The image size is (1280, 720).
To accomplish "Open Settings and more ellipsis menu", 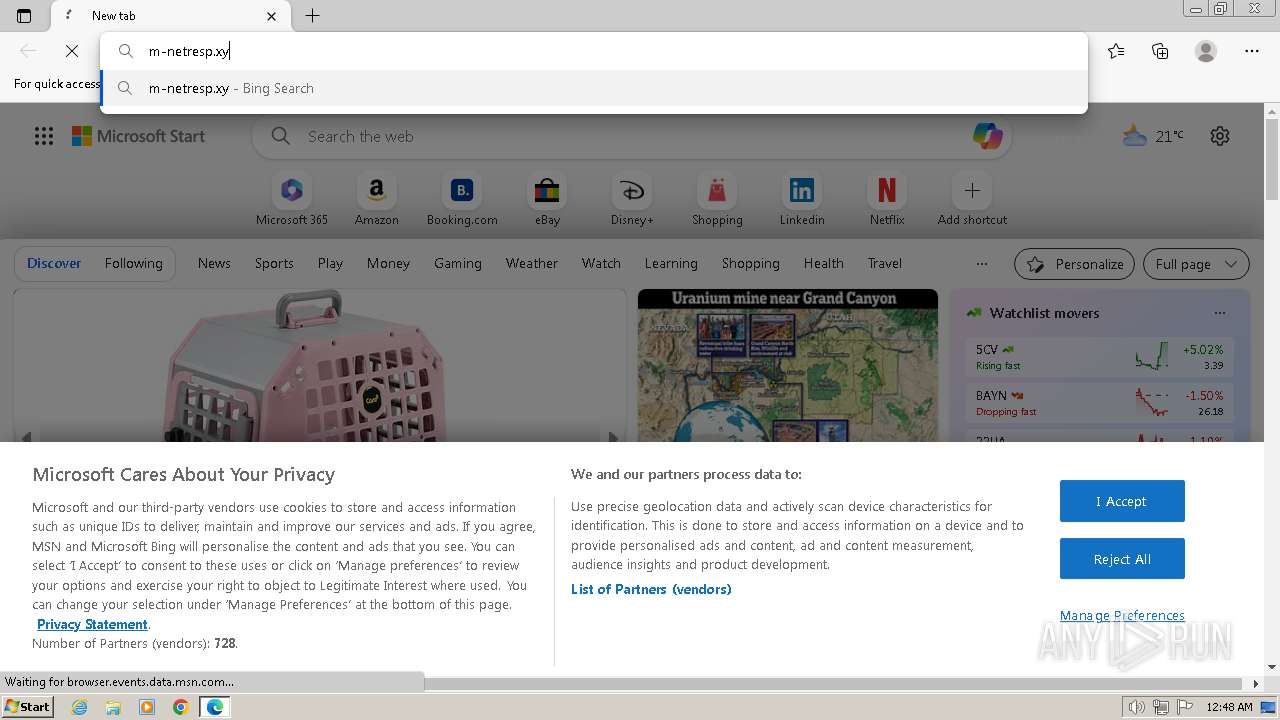I will (1252, 51).
